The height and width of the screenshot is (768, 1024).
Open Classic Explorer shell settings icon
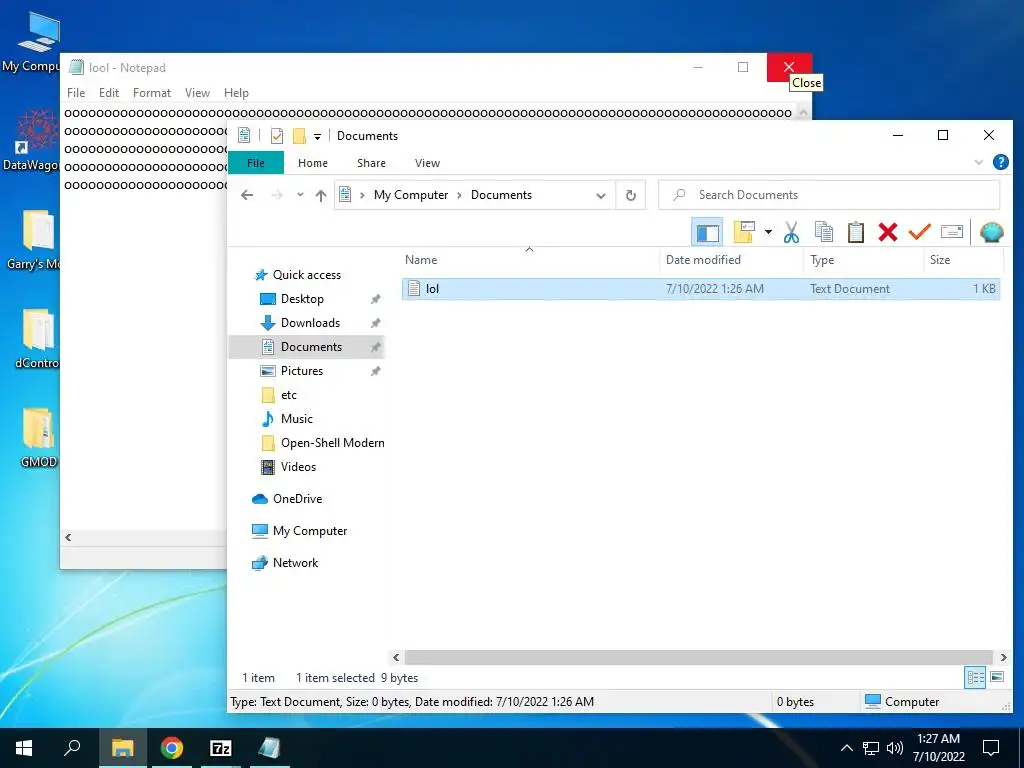[x=991, y=232]
